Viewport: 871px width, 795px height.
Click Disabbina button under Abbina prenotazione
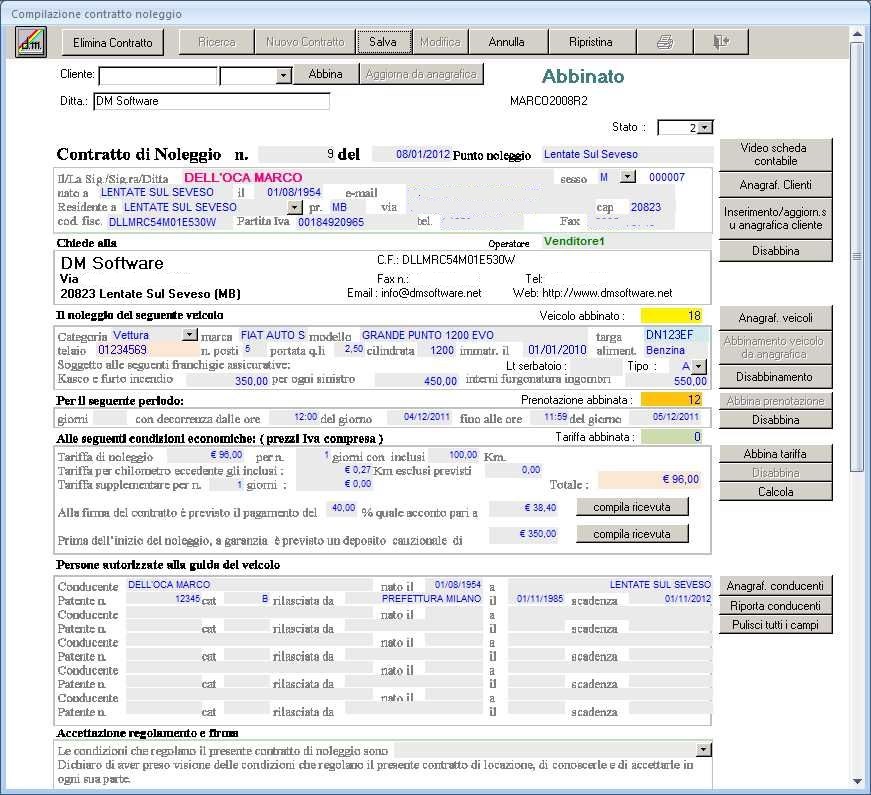point(775,419)
